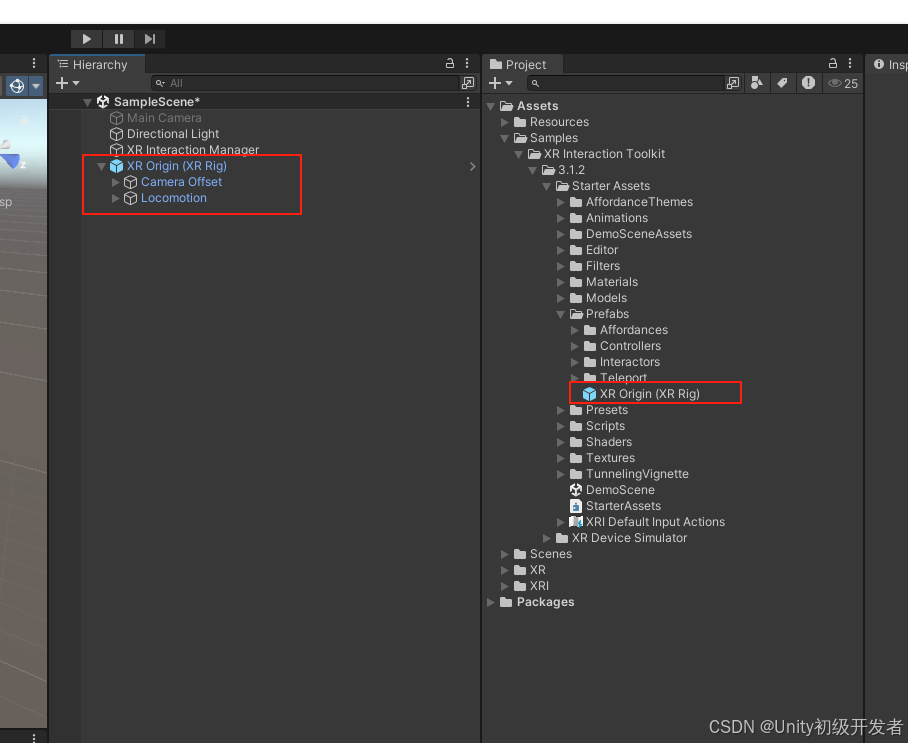Click the Pause button
908x743 pixels.
click(x=119, y=39)
